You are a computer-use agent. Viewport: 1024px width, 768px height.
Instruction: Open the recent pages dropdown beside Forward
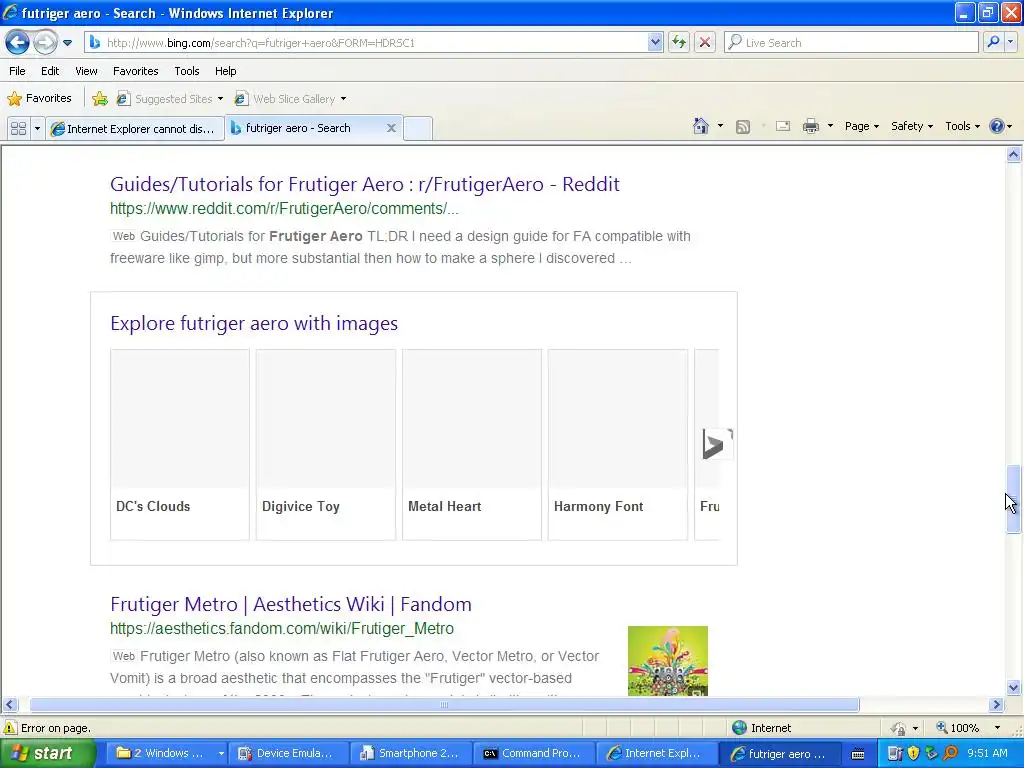click(67, 43)
